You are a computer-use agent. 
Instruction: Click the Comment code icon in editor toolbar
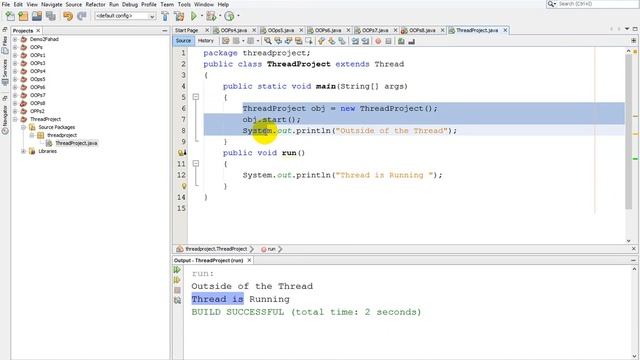[x=401, y=41]
